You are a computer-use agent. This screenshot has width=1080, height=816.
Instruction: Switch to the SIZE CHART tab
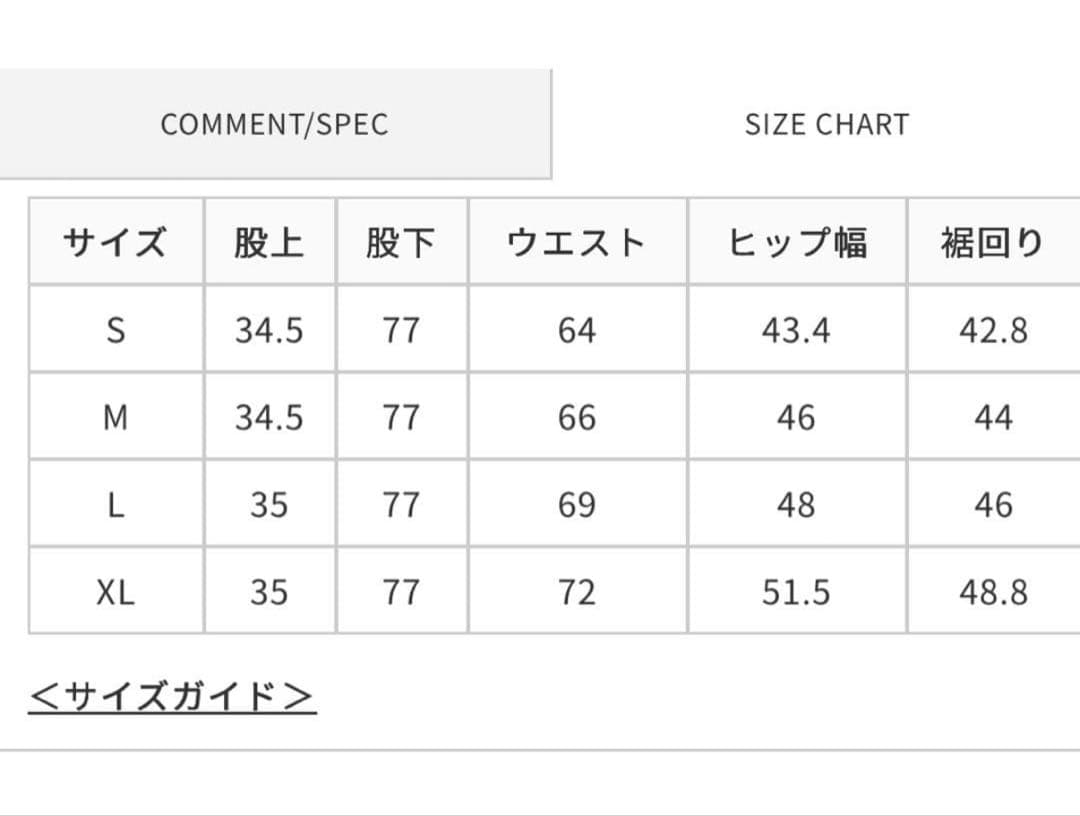[x=824, y=124]
